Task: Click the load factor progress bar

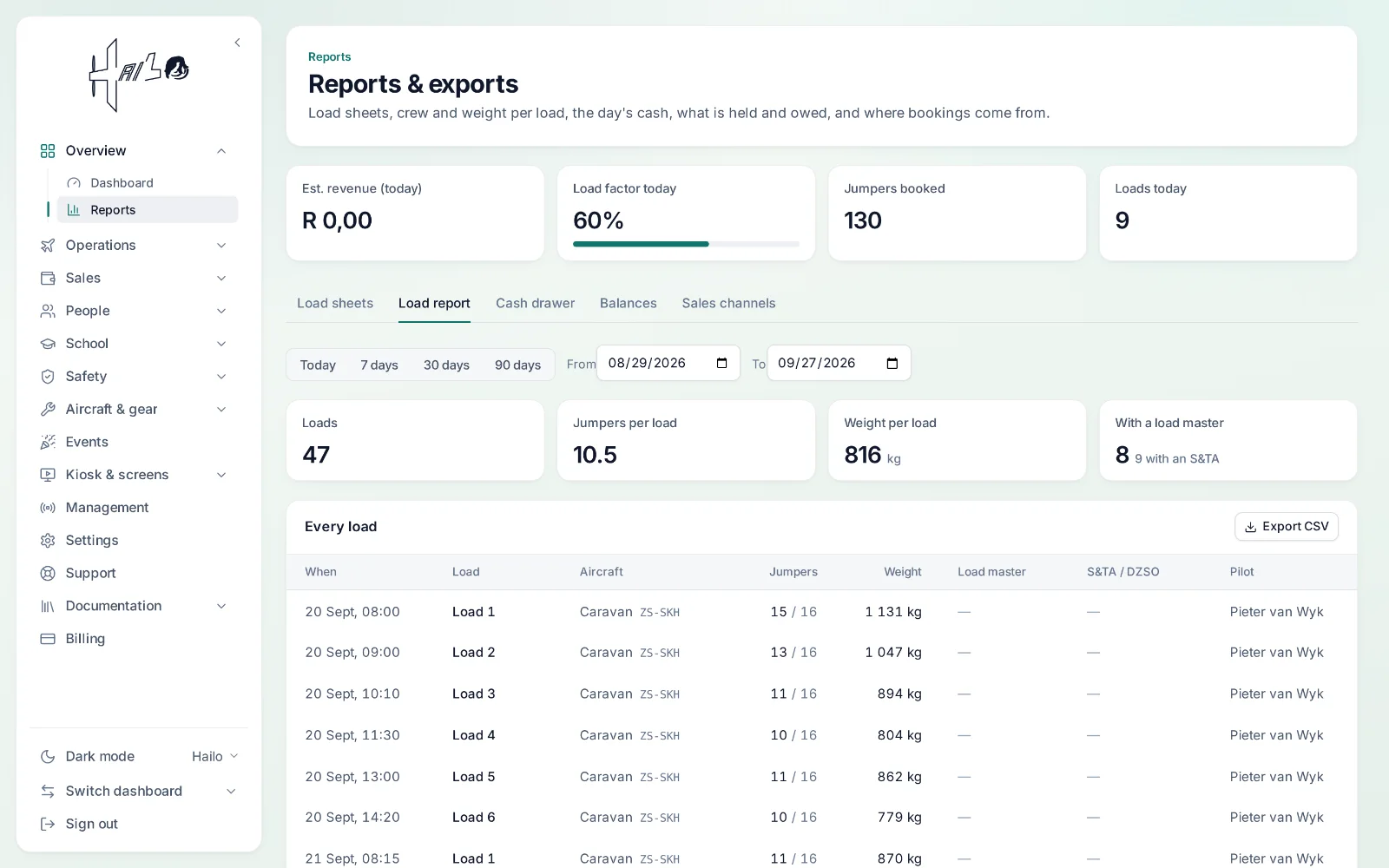Action: pyautogui.click(x=686, y=244)
